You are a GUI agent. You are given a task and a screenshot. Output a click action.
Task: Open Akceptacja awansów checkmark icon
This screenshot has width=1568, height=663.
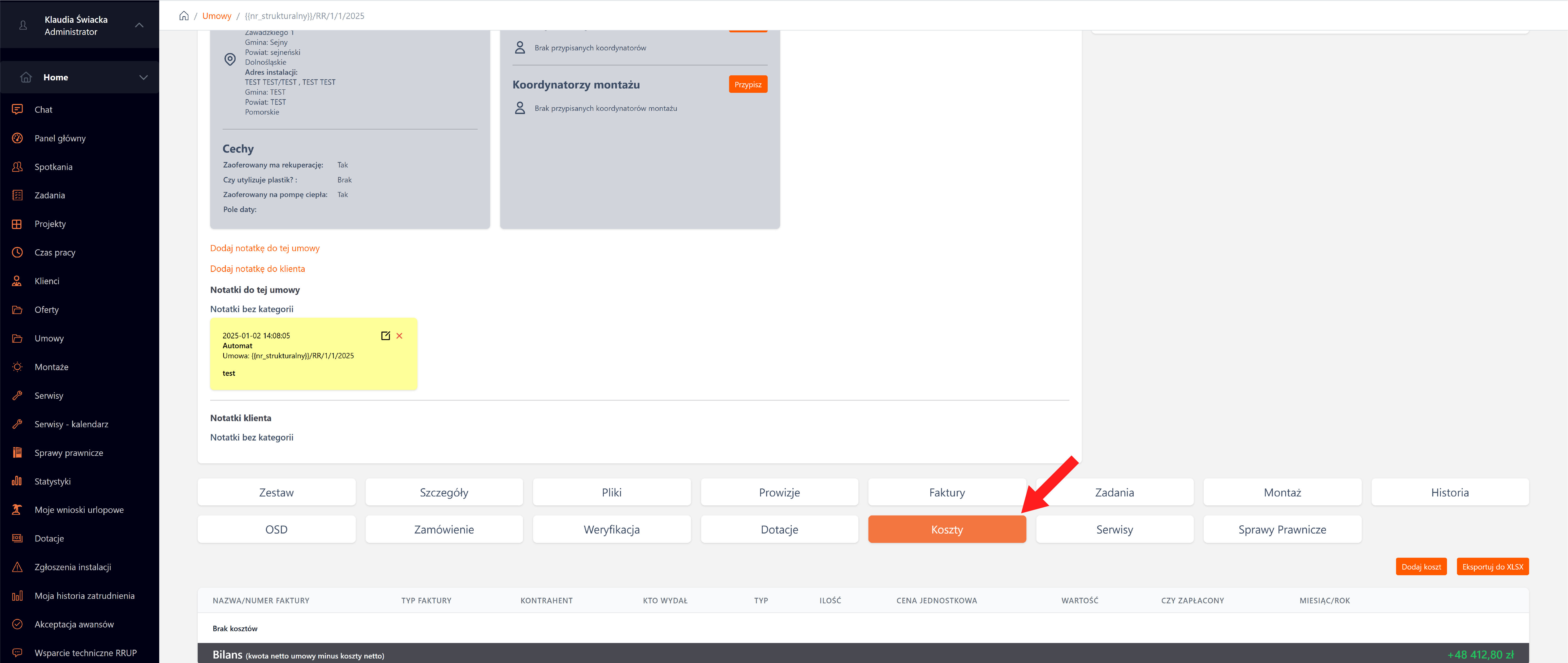[17, 624]
